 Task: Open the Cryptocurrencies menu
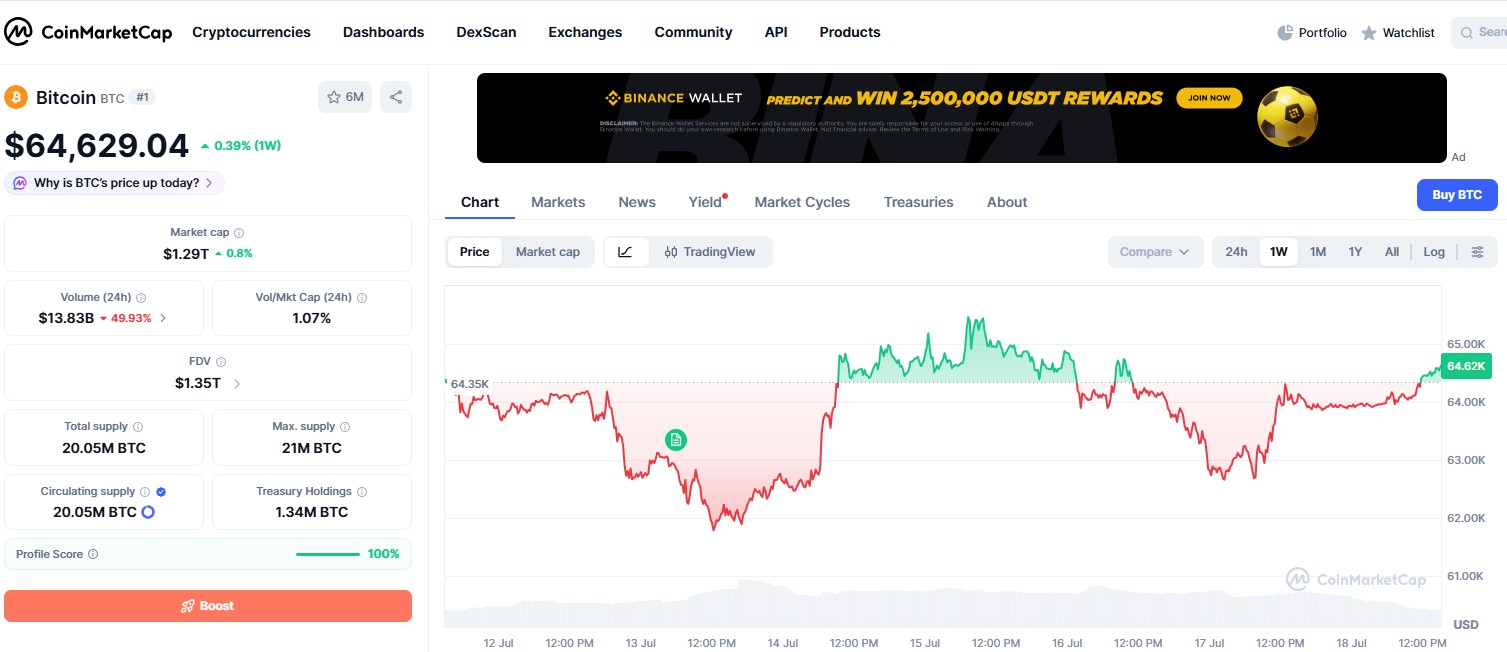[x=251, y=32]
